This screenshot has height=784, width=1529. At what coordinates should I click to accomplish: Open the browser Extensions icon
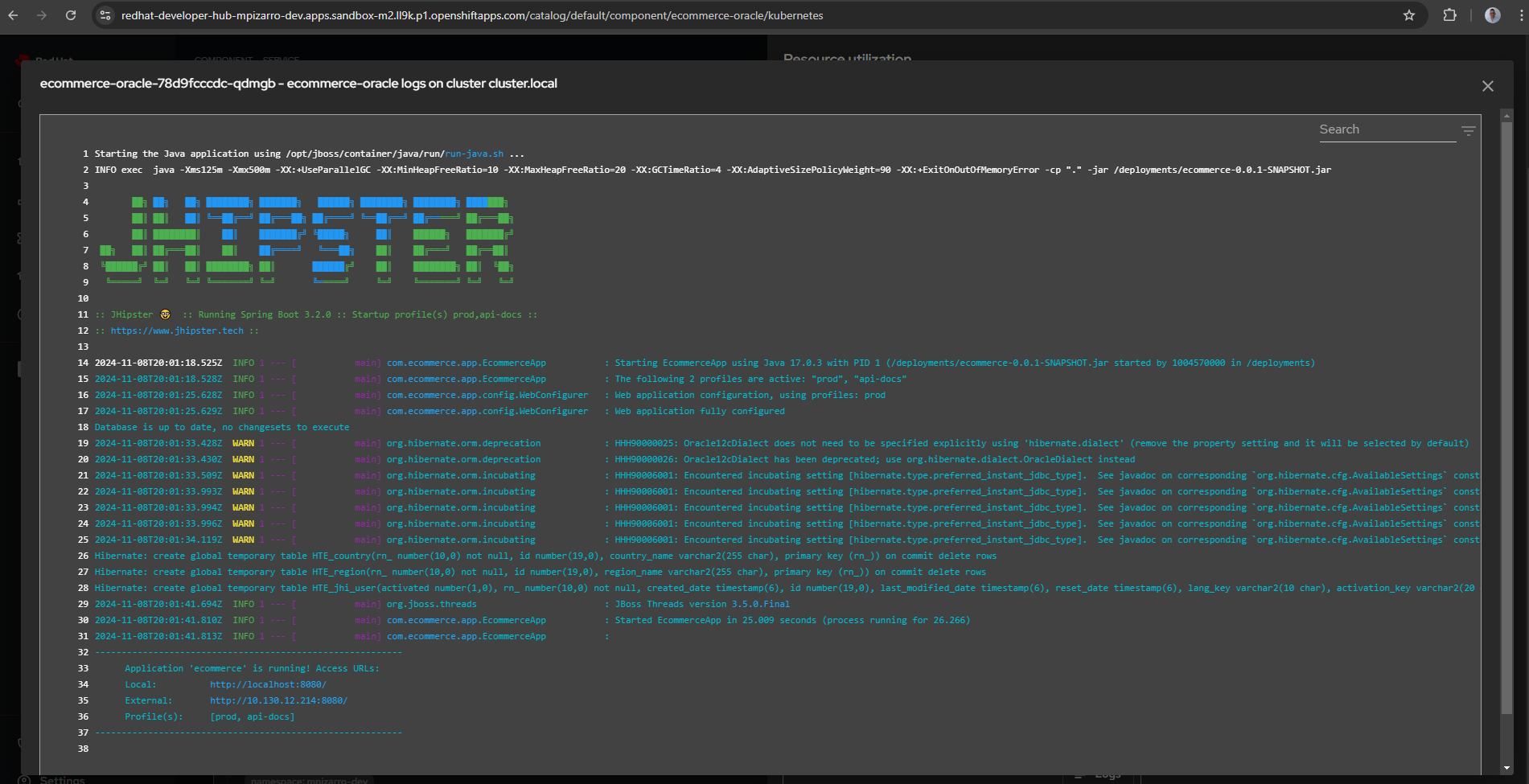click(x=1449, y=14)
